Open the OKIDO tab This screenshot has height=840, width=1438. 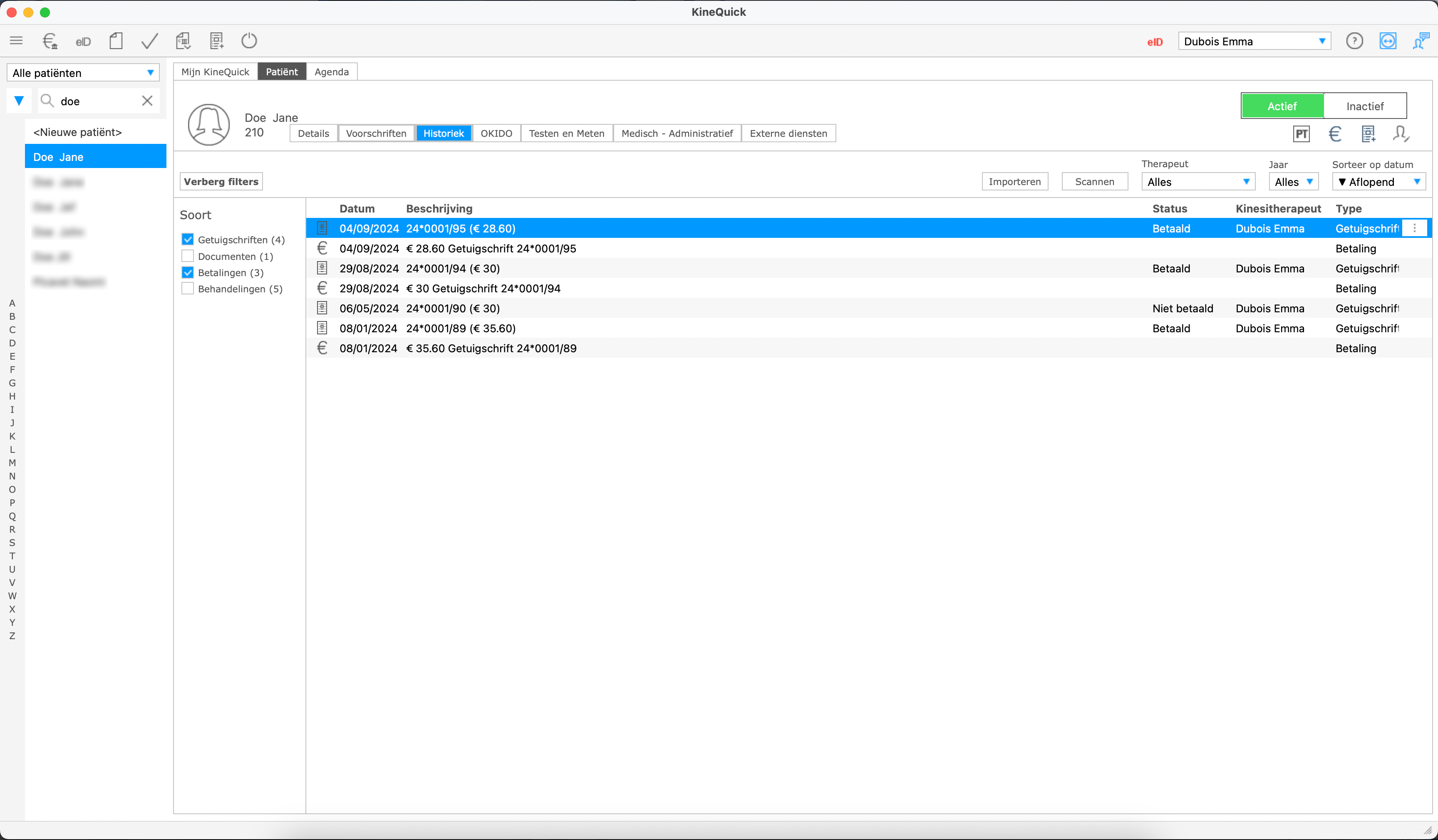[x=496, y=133]
